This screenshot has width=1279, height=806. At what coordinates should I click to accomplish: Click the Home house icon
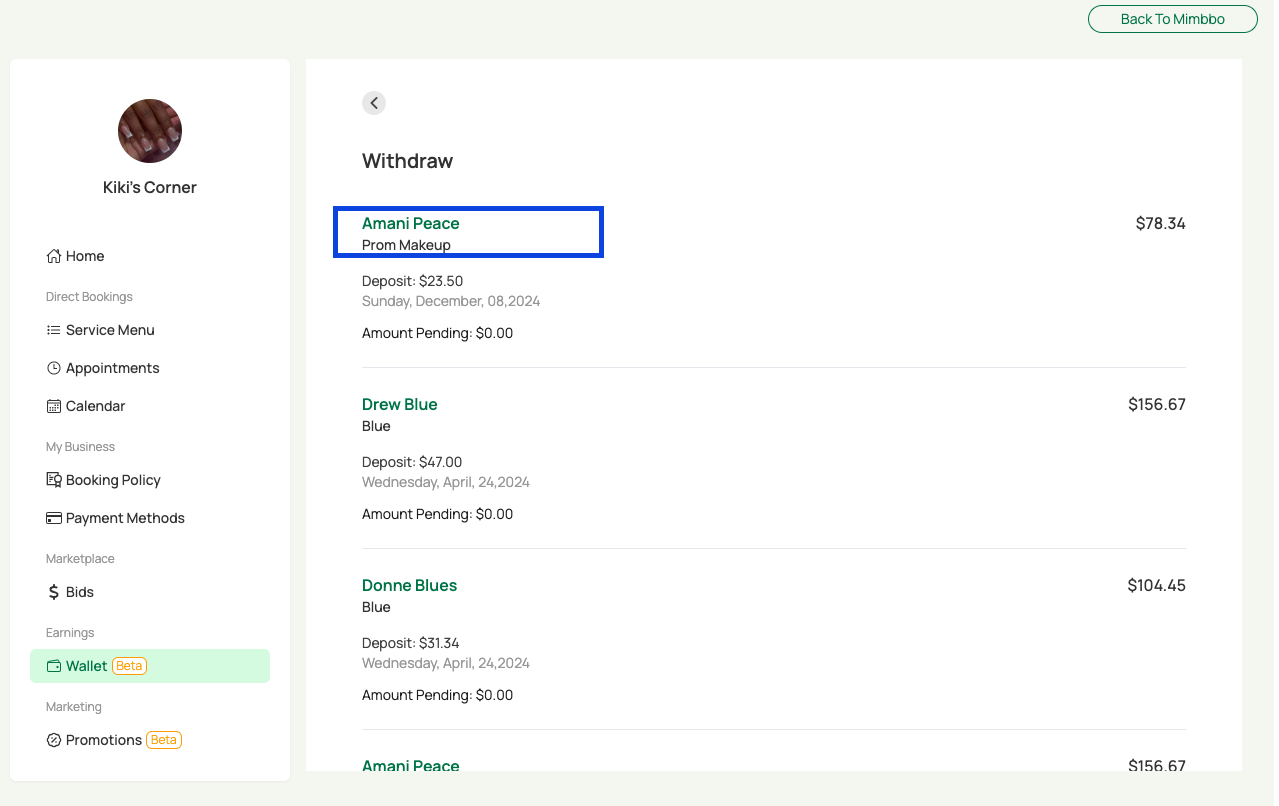[x=54, y=256]
